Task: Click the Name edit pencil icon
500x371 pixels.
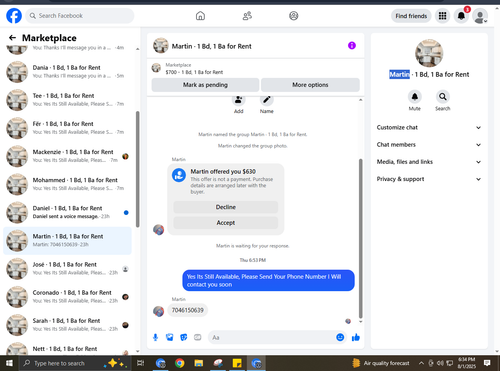Action: tap(267, 100)
